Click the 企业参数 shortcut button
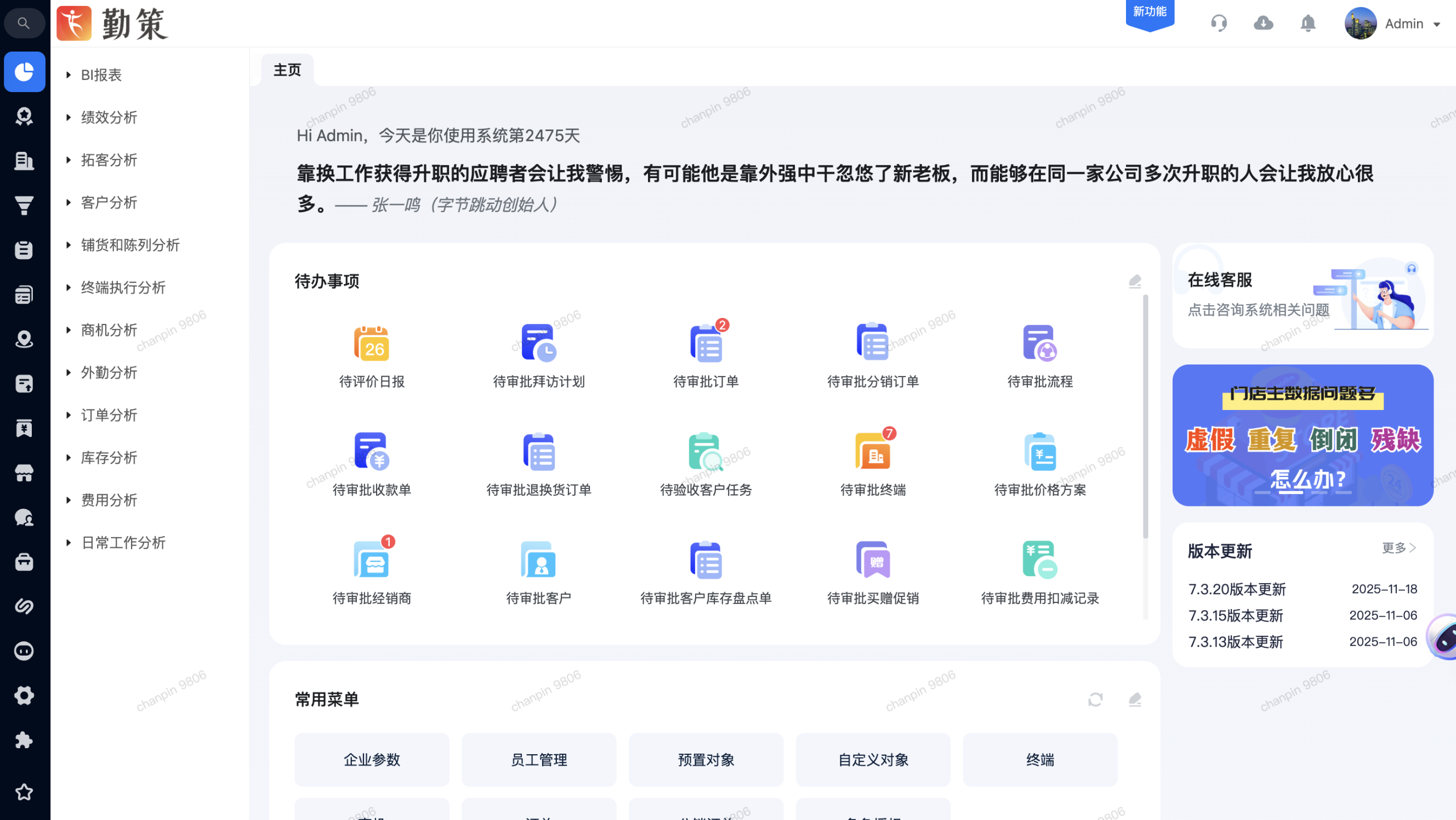The image size is (1456, 820). pyautogui.click(x=371, y=760)
